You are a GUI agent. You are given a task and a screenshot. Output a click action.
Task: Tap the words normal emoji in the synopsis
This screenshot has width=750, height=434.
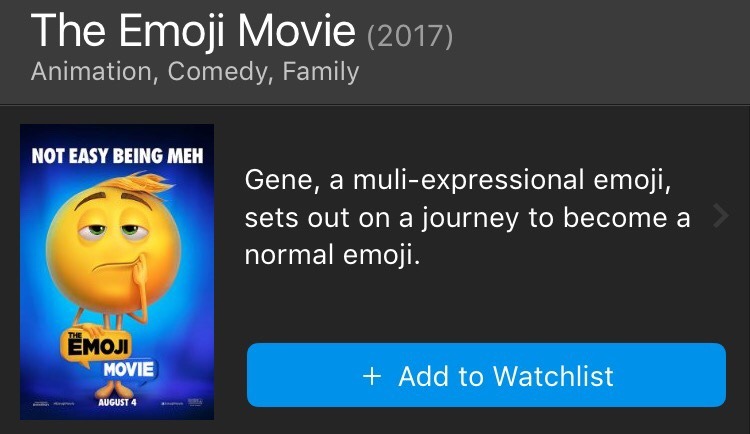click(x=332, y=255)
